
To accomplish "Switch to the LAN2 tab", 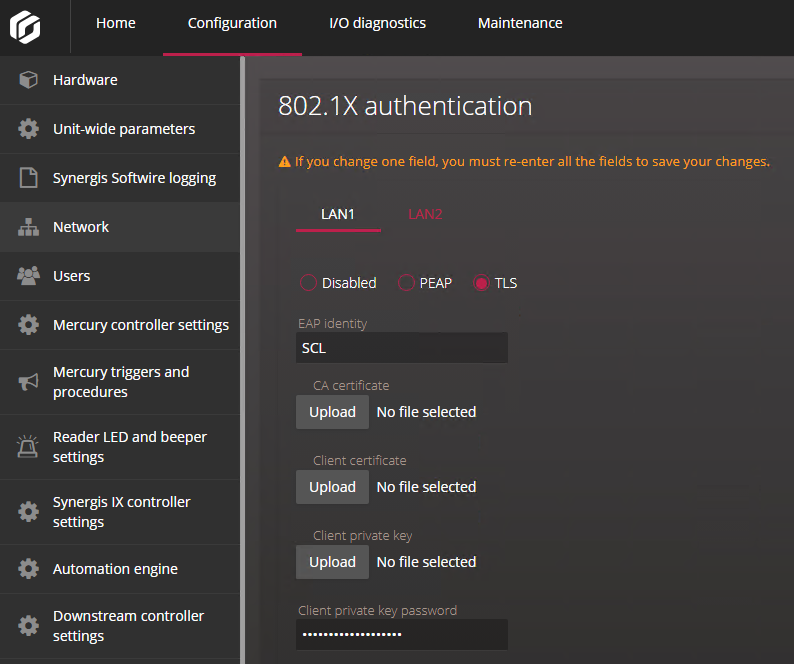I will coord(425,214).
